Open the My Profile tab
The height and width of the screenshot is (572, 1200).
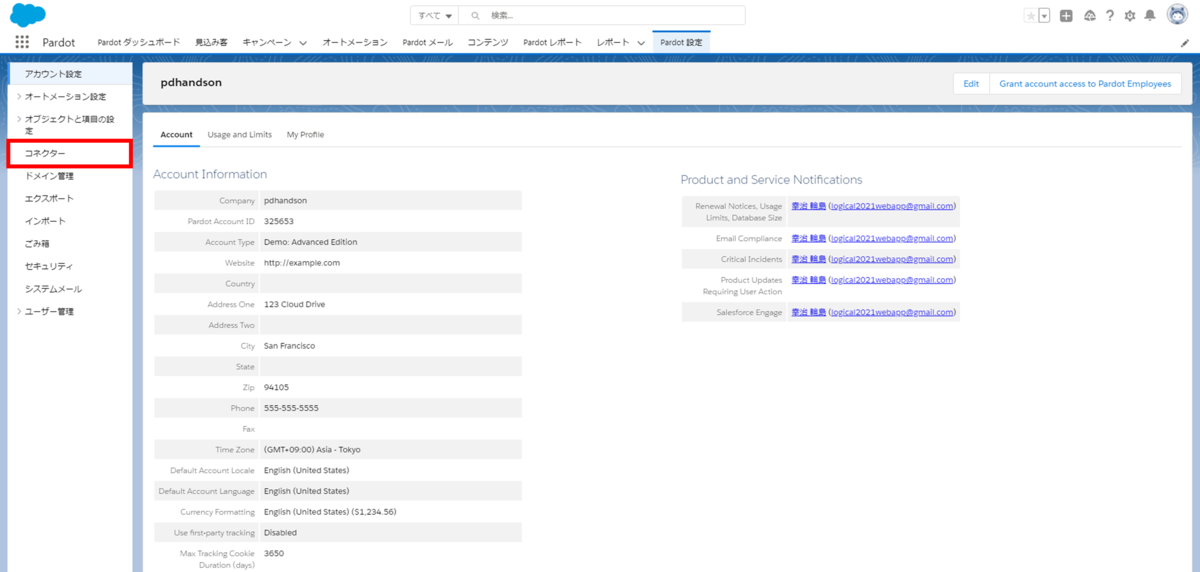pos(305,134)
